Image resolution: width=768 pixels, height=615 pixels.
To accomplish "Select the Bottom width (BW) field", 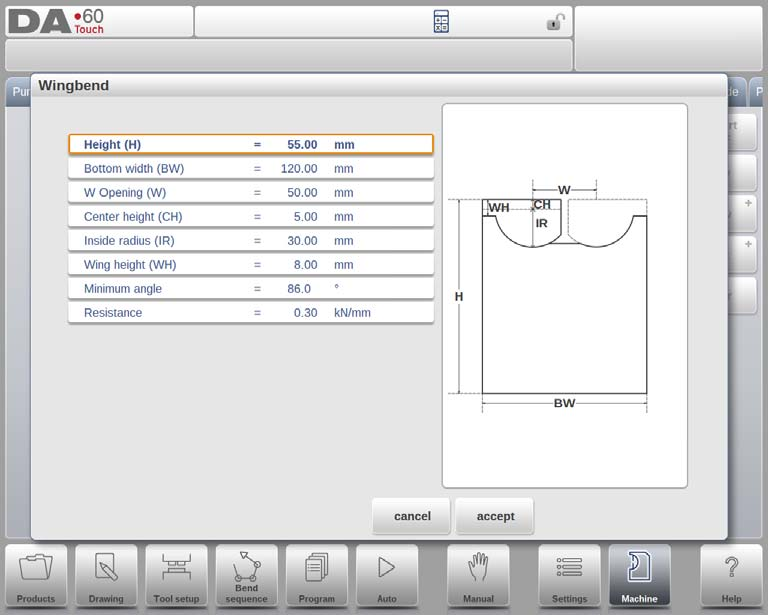I will [251, 168].
